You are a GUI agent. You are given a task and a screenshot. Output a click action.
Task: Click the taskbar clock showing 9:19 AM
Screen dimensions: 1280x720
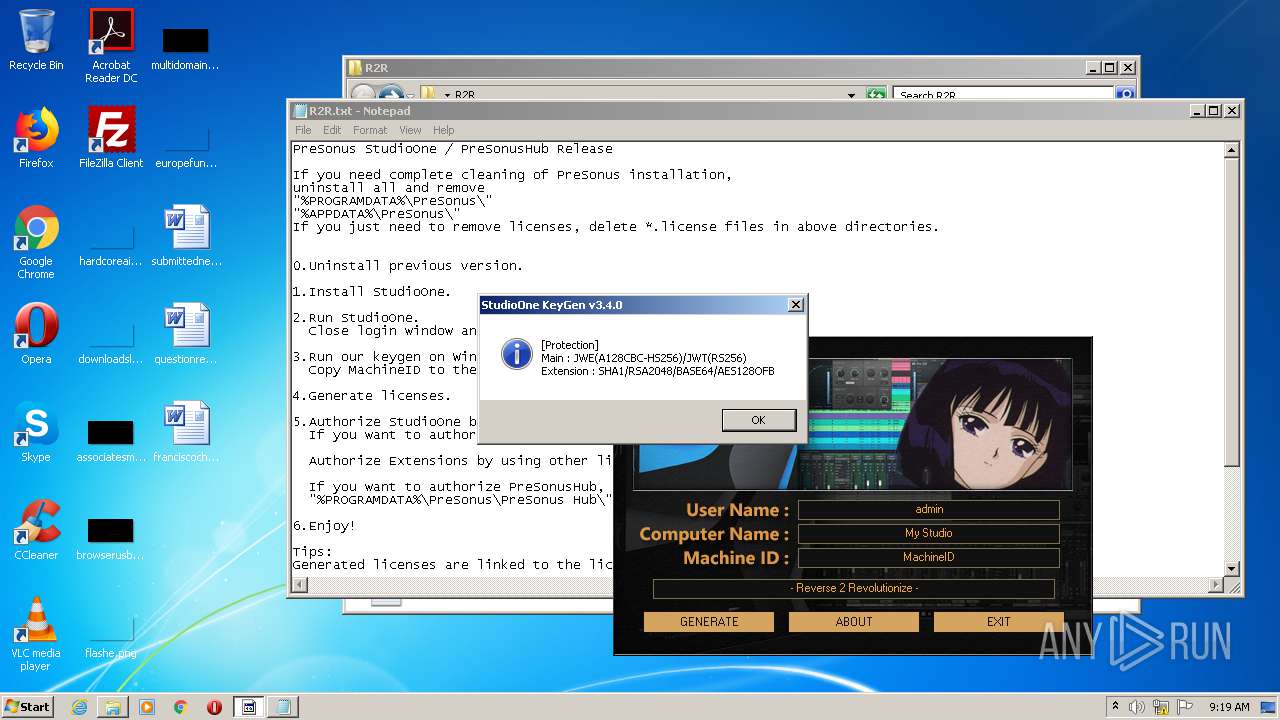1229,707
